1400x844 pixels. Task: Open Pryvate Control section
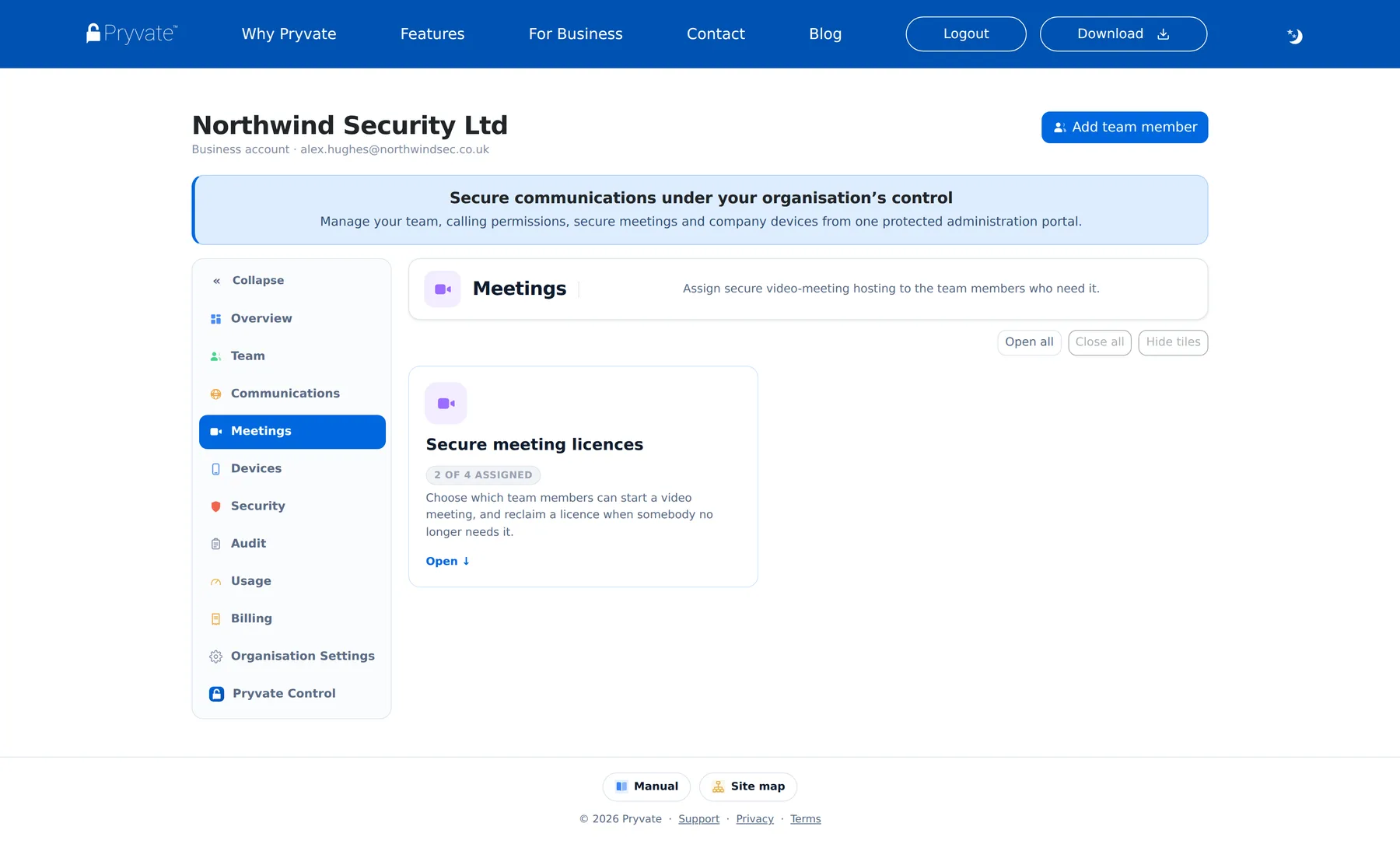(x=292, y=694)
